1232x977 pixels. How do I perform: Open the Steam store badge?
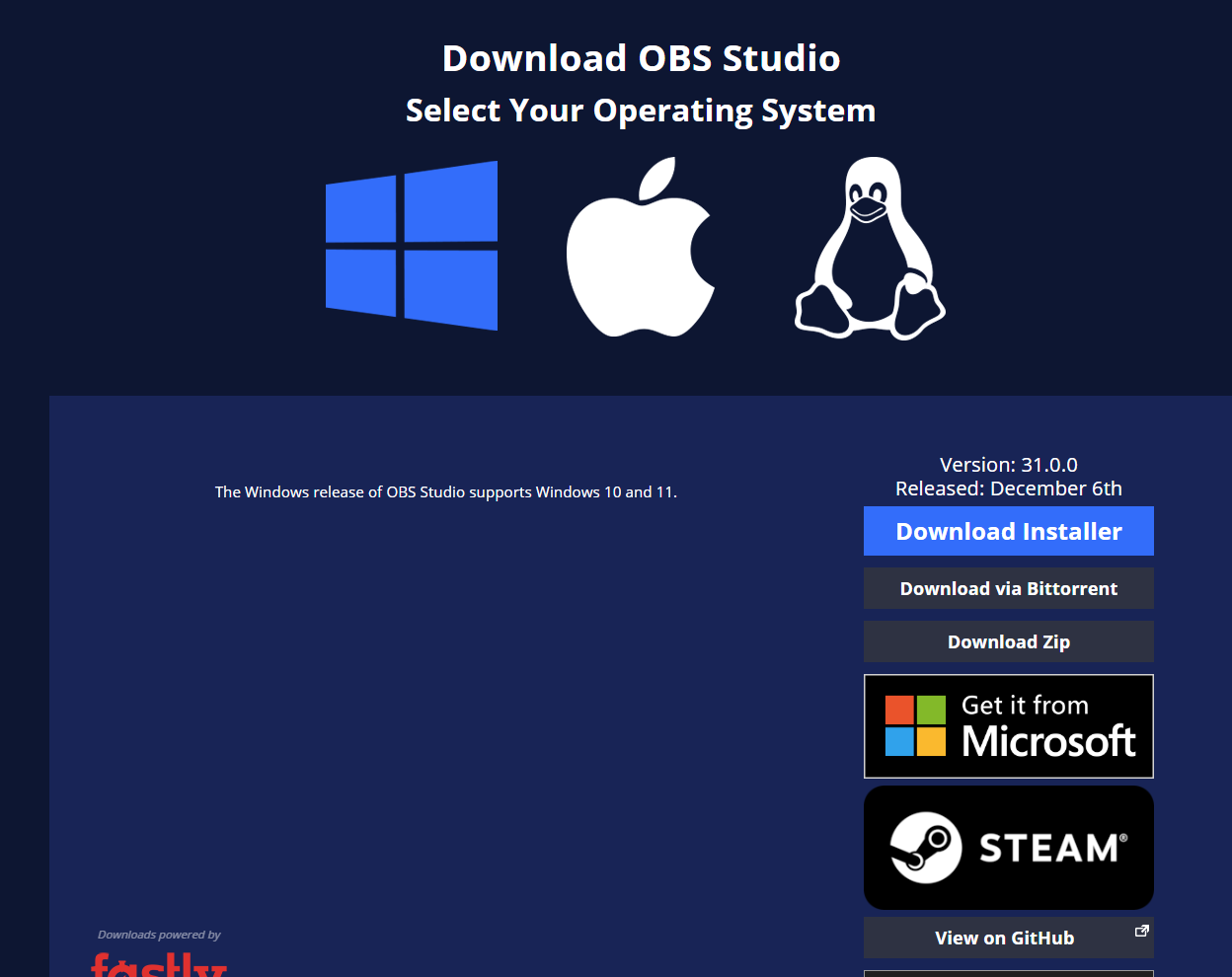point(1008,848)
